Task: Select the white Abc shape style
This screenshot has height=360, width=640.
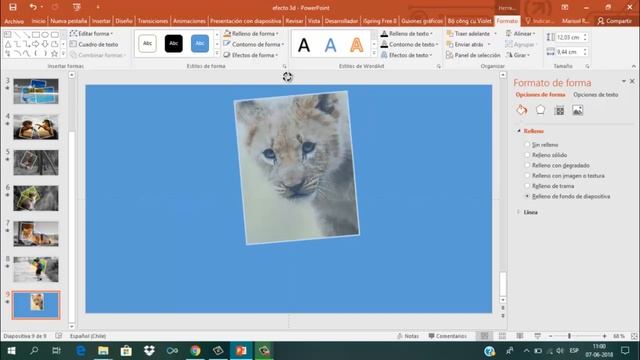Action: (147, 44)
